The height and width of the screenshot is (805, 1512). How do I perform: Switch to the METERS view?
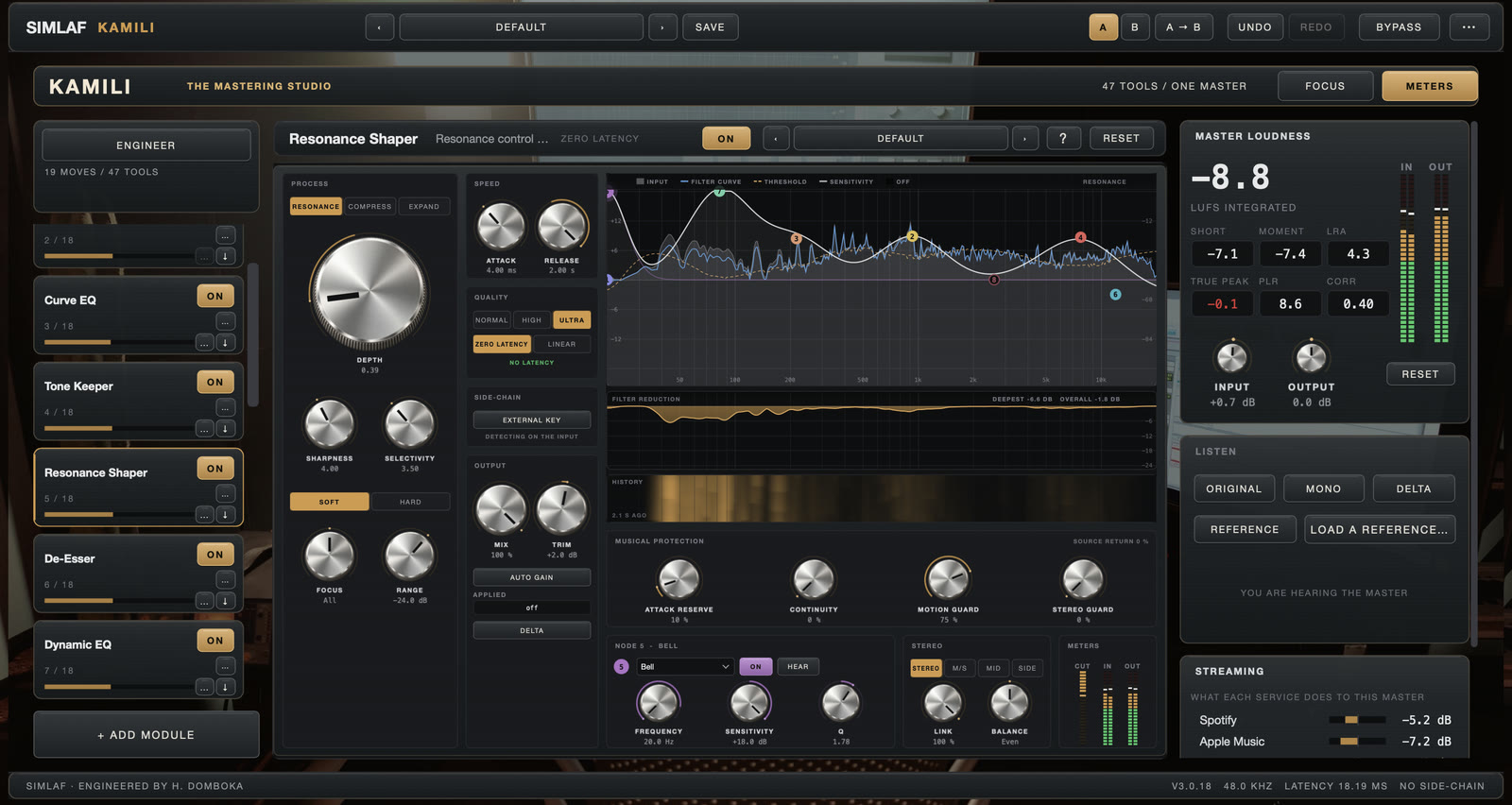point(1430,86)
